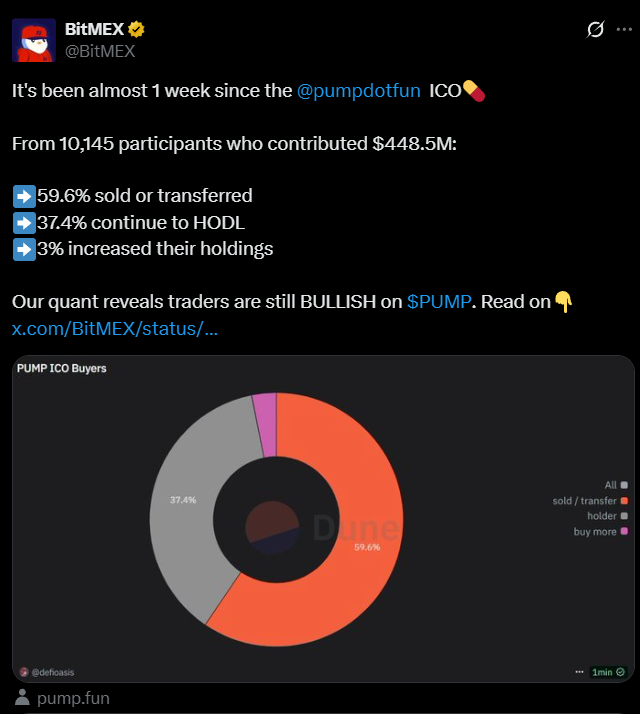Toggle the 'holder' legend entry
Viewport: 640px width, 714px height.
607,516
